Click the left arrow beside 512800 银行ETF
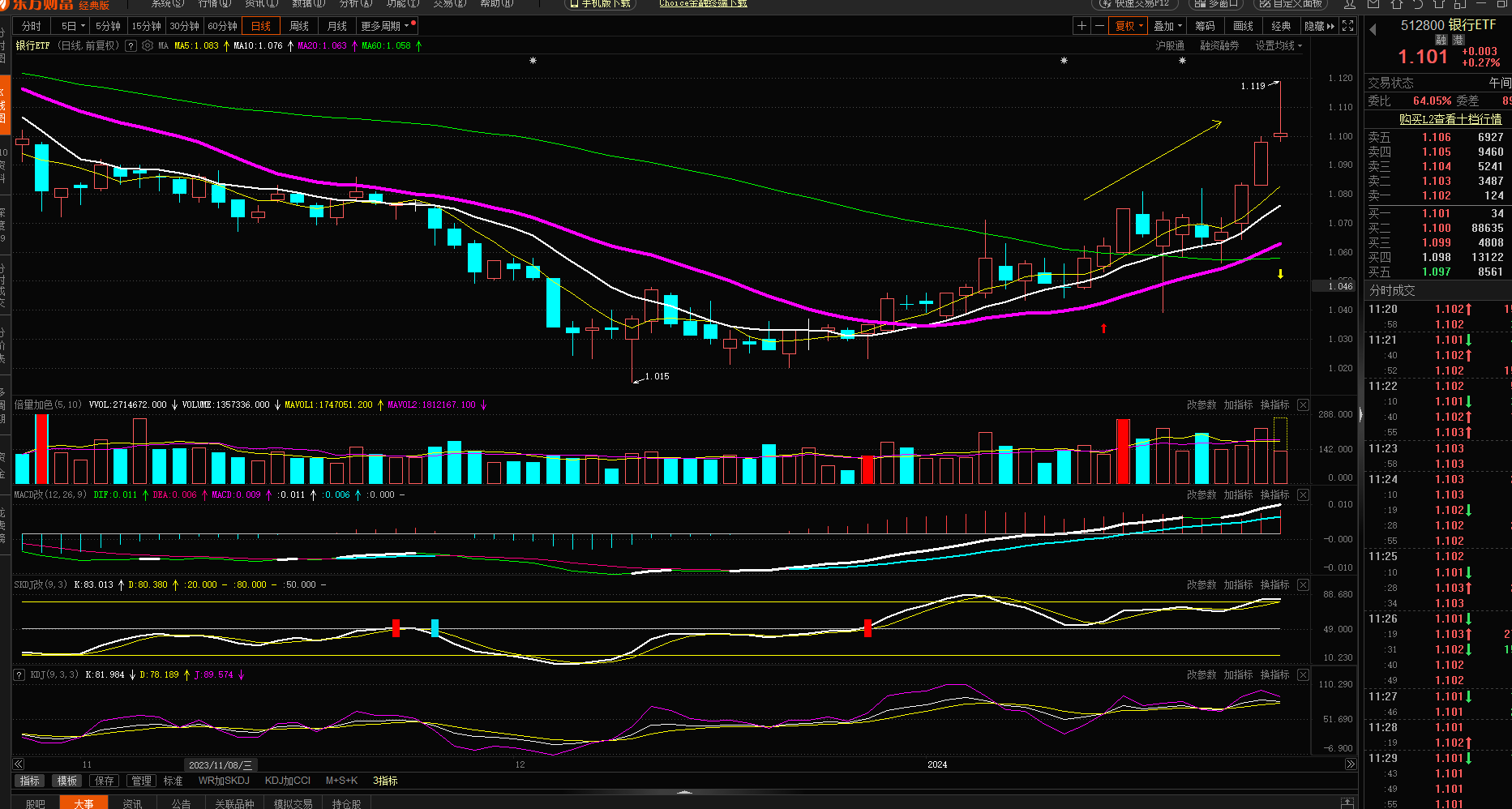The image size is (1512, 809). 1373,30
